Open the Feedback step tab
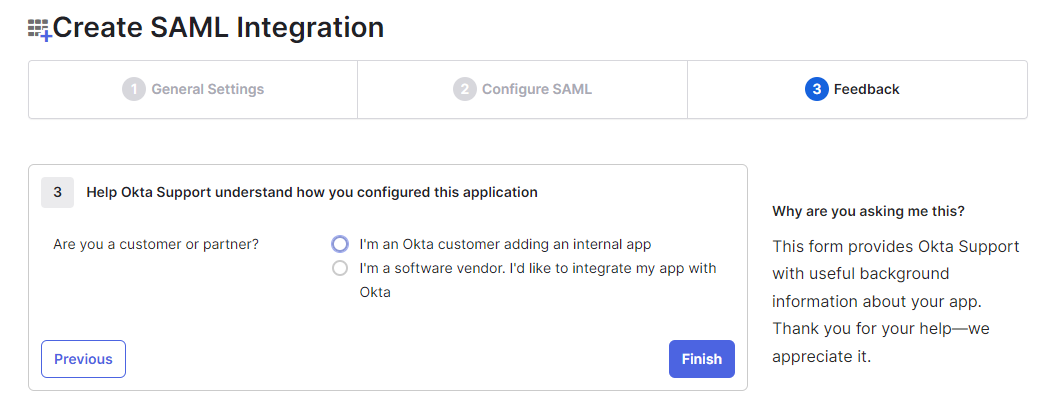The width and height of the screenshot is (1043, 407). [x=857, y=89]
